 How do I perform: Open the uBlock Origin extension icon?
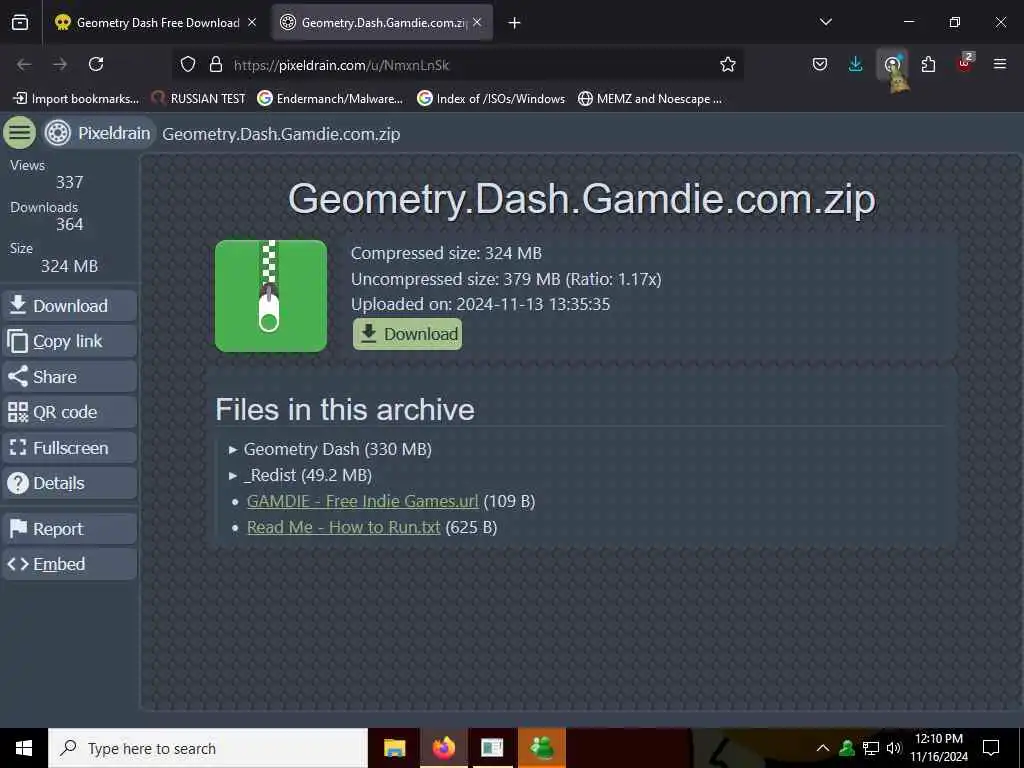pyautogui.click(x=965, y=63)
